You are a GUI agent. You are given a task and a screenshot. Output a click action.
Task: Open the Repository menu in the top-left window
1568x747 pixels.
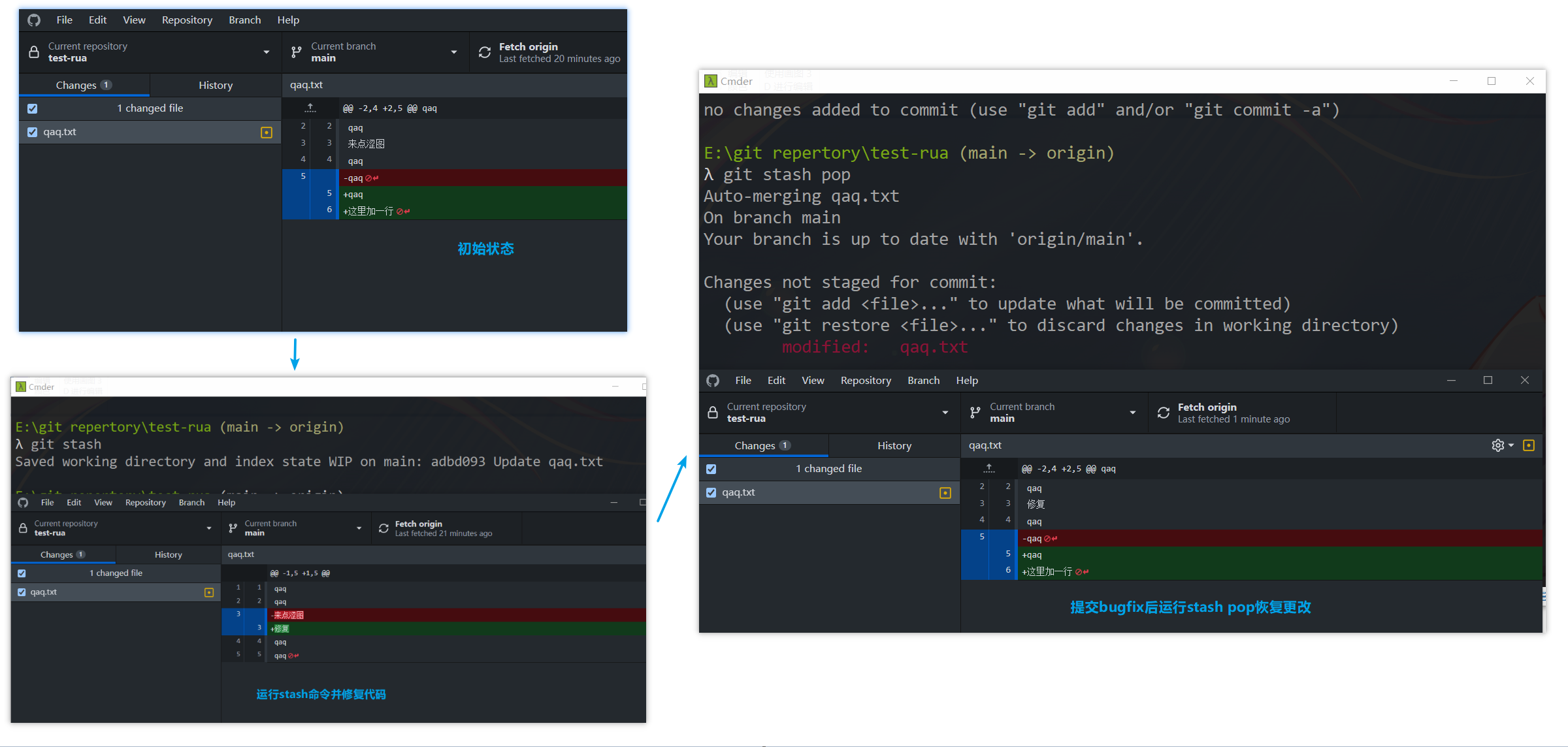click(x=187, y=20)
